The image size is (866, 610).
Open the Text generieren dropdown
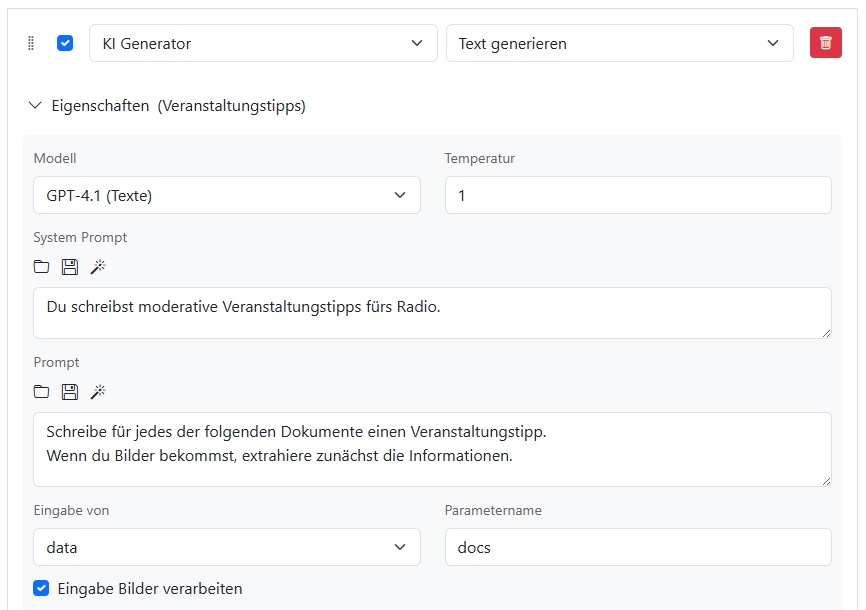tap(620, 43)
